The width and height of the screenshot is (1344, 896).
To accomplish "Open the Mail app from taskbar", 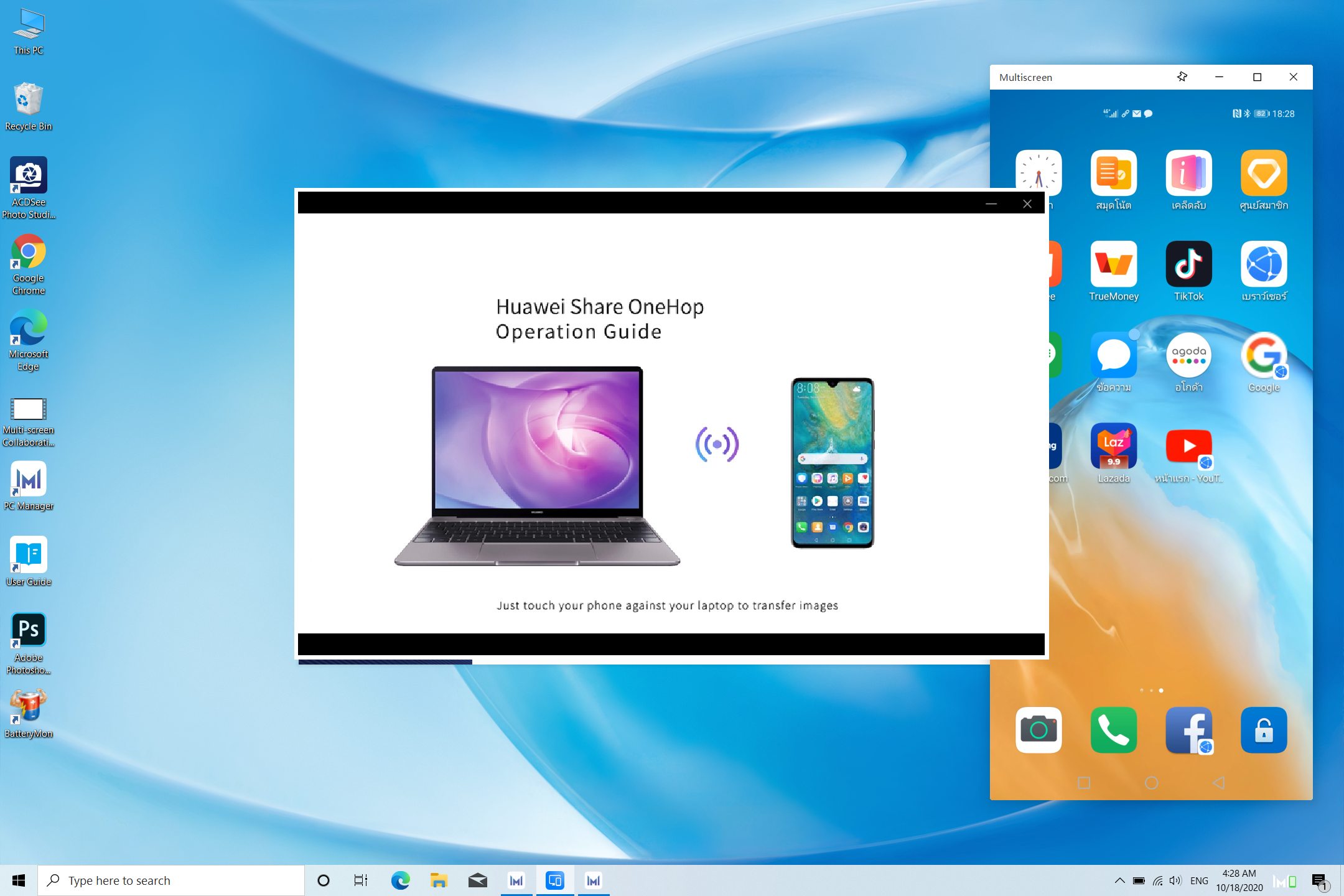I will (477, 880).
